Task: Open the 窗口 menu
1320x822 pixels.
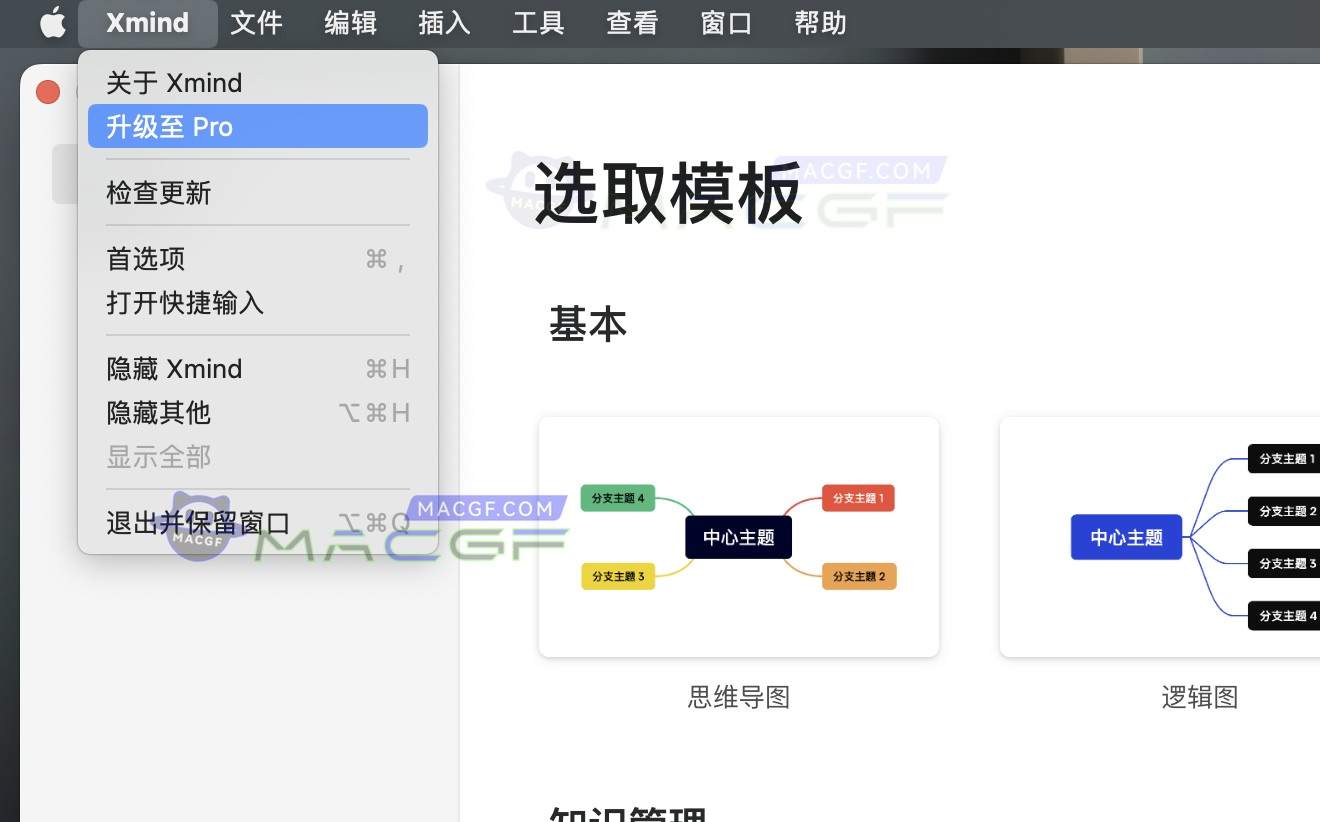Action: click(x=724, y=22)
